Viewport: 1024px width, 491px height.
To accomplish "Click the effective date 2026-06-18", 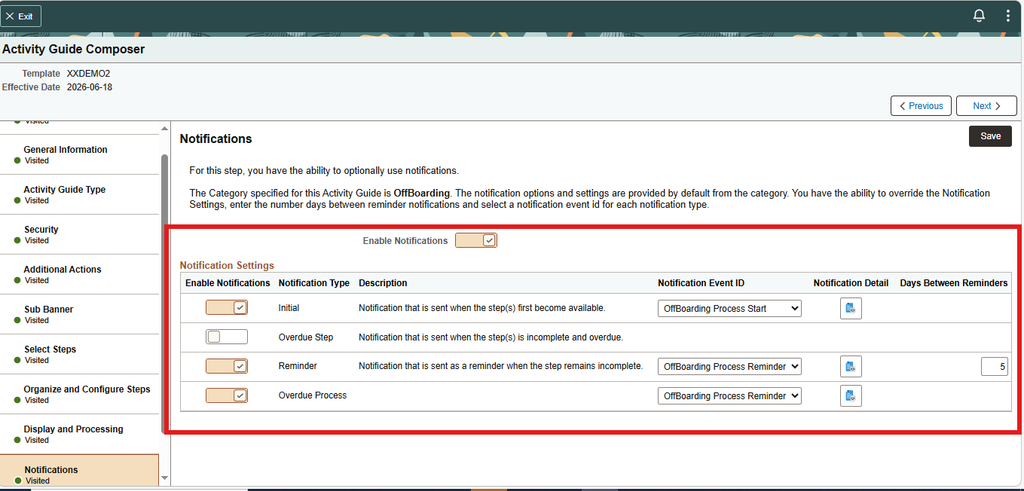I will [89, 87].
